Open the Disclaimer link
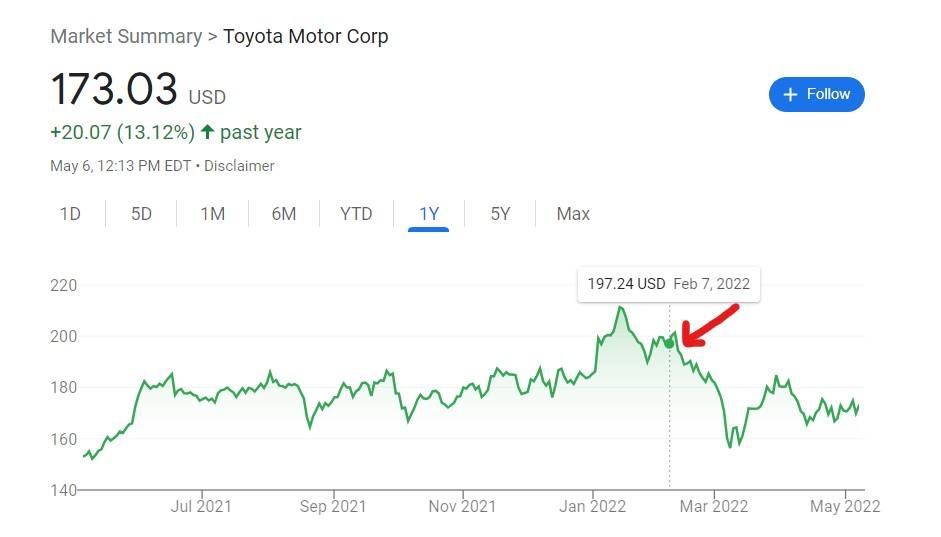The image size is (941, 537). tap(239, 166)
